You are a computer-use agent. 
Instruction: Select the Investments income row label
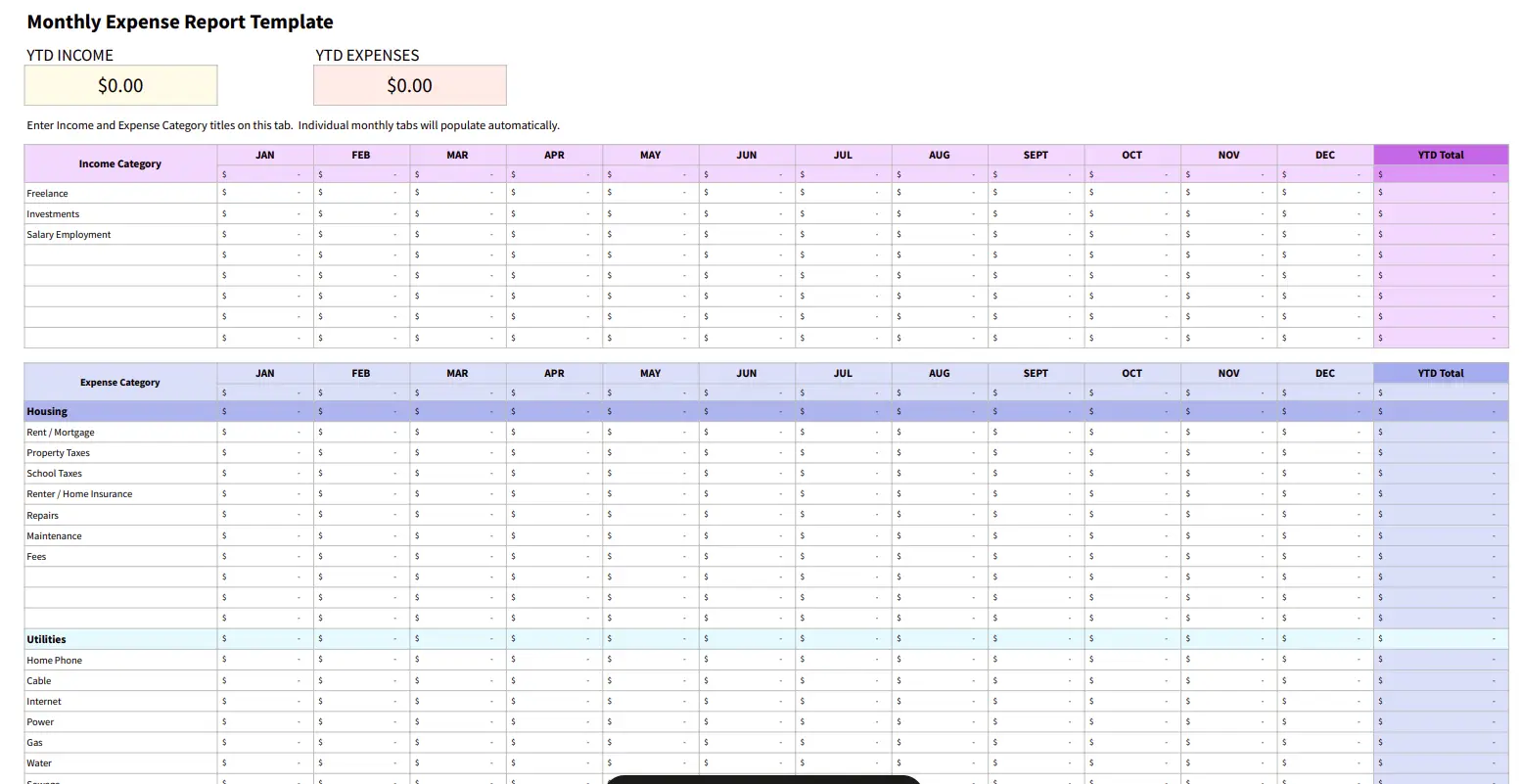pos(53,213)
